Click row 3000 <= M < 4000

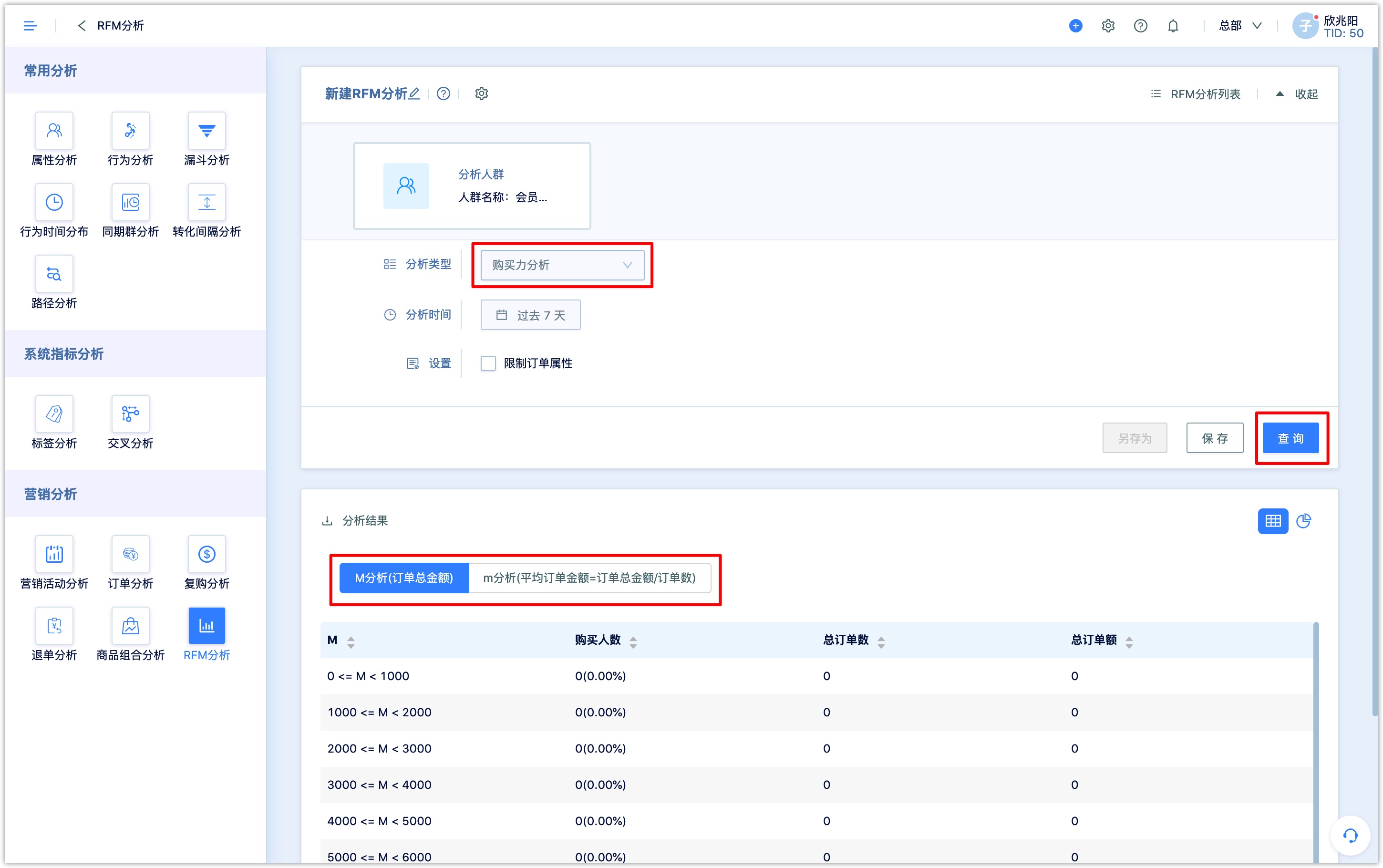coord(816,785)
